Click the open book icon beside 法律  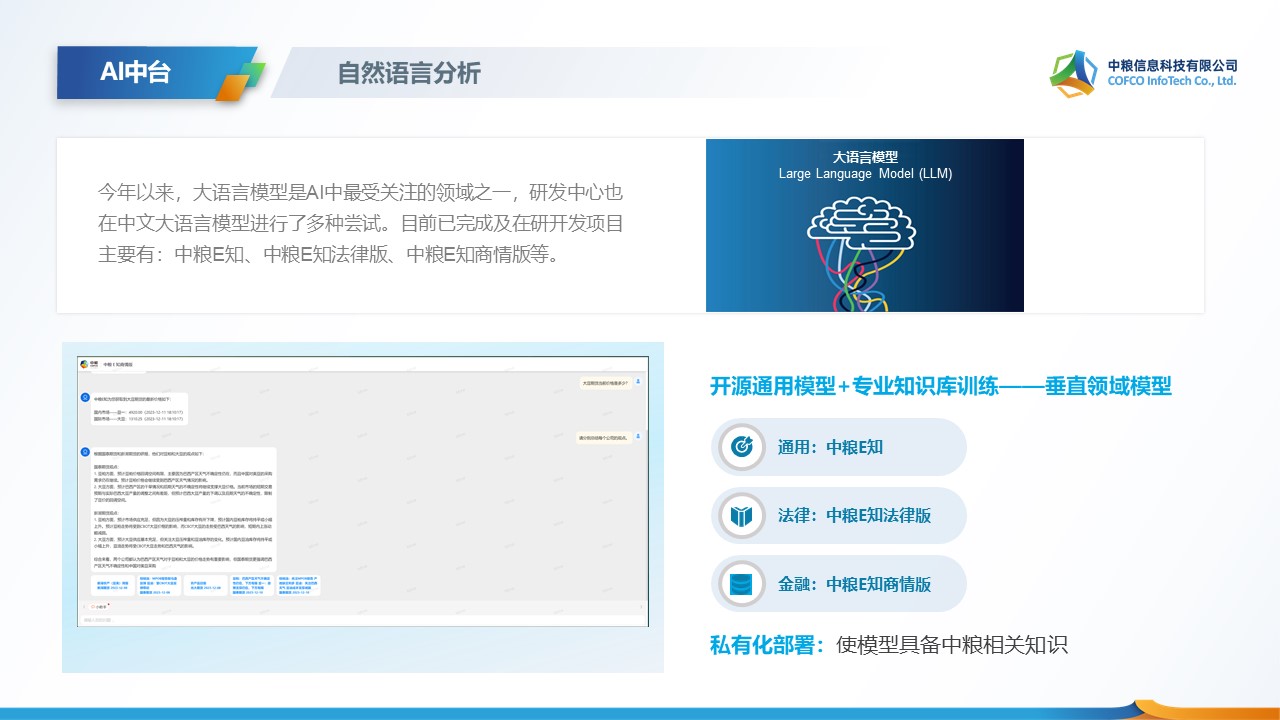tap(741, 516)
